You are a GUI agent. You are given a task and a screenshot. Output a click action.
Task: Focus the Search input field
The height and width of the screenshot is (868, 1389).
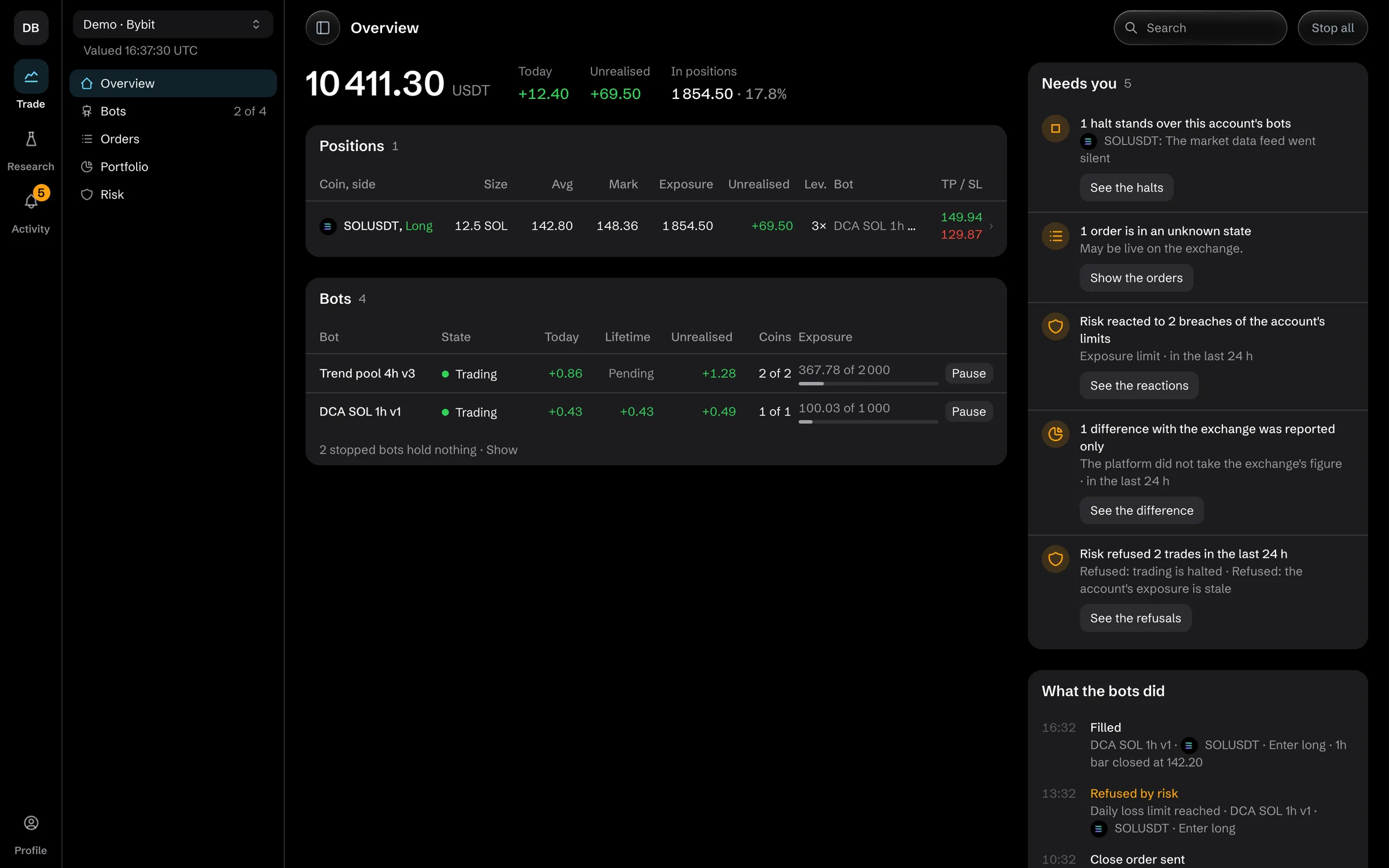coord(1200,28)
